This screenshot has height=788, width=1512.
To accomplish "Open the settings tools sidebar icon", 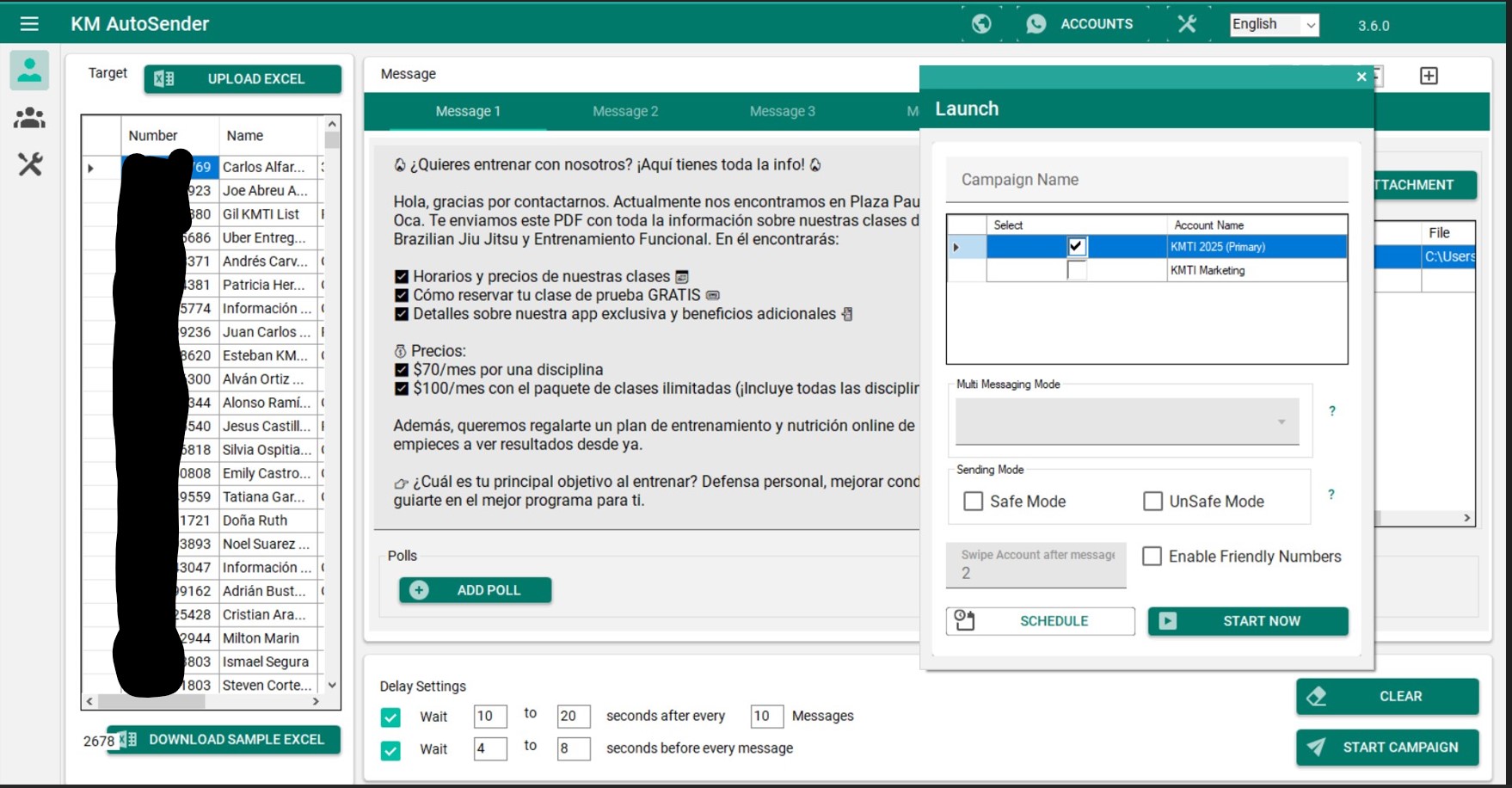I will (29, 164).
